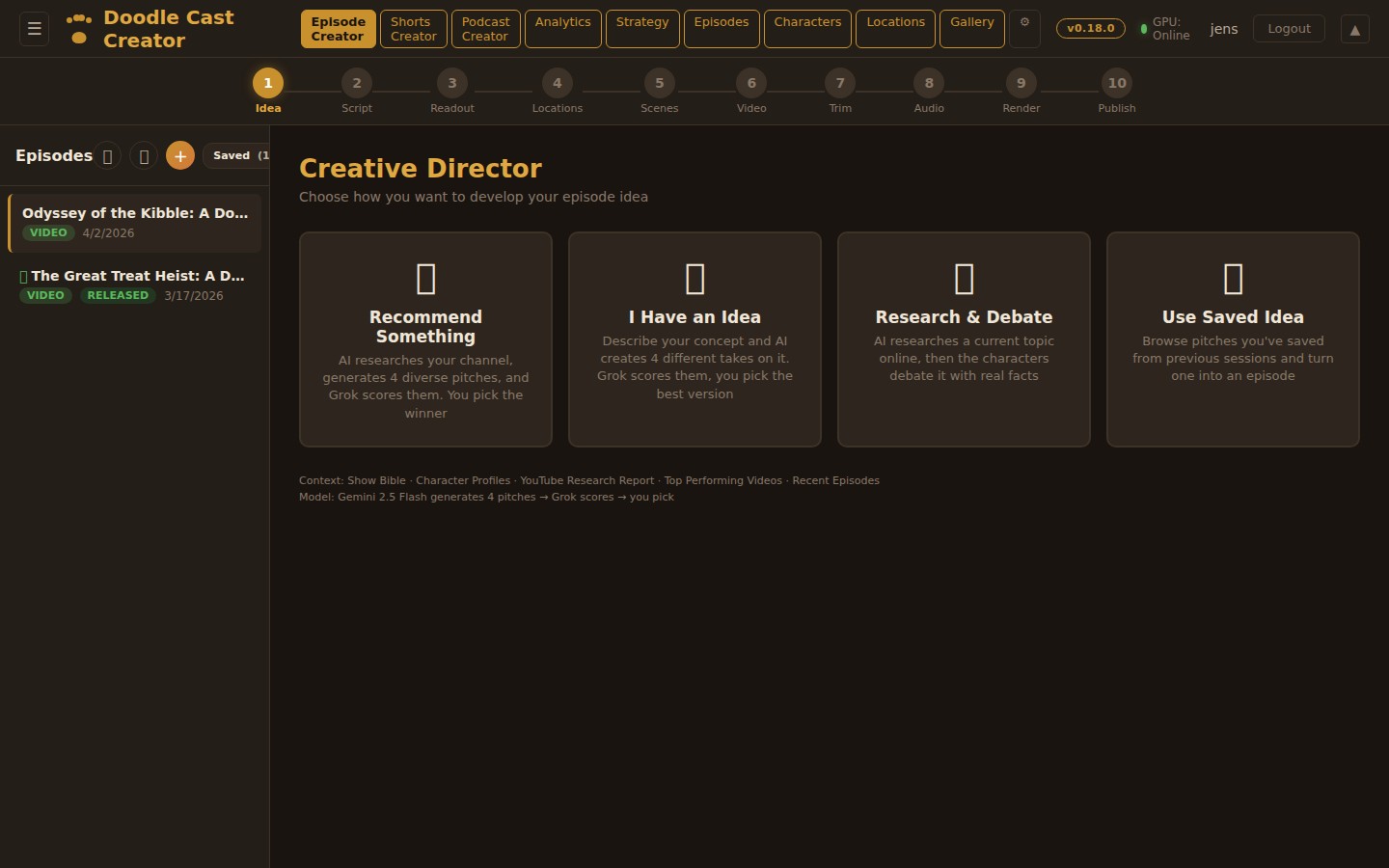Image resolution: width=1389 pixels, height=868 pixels.
Task: Click the Episodes sidebar heading
Action: (x=54, y=155)
